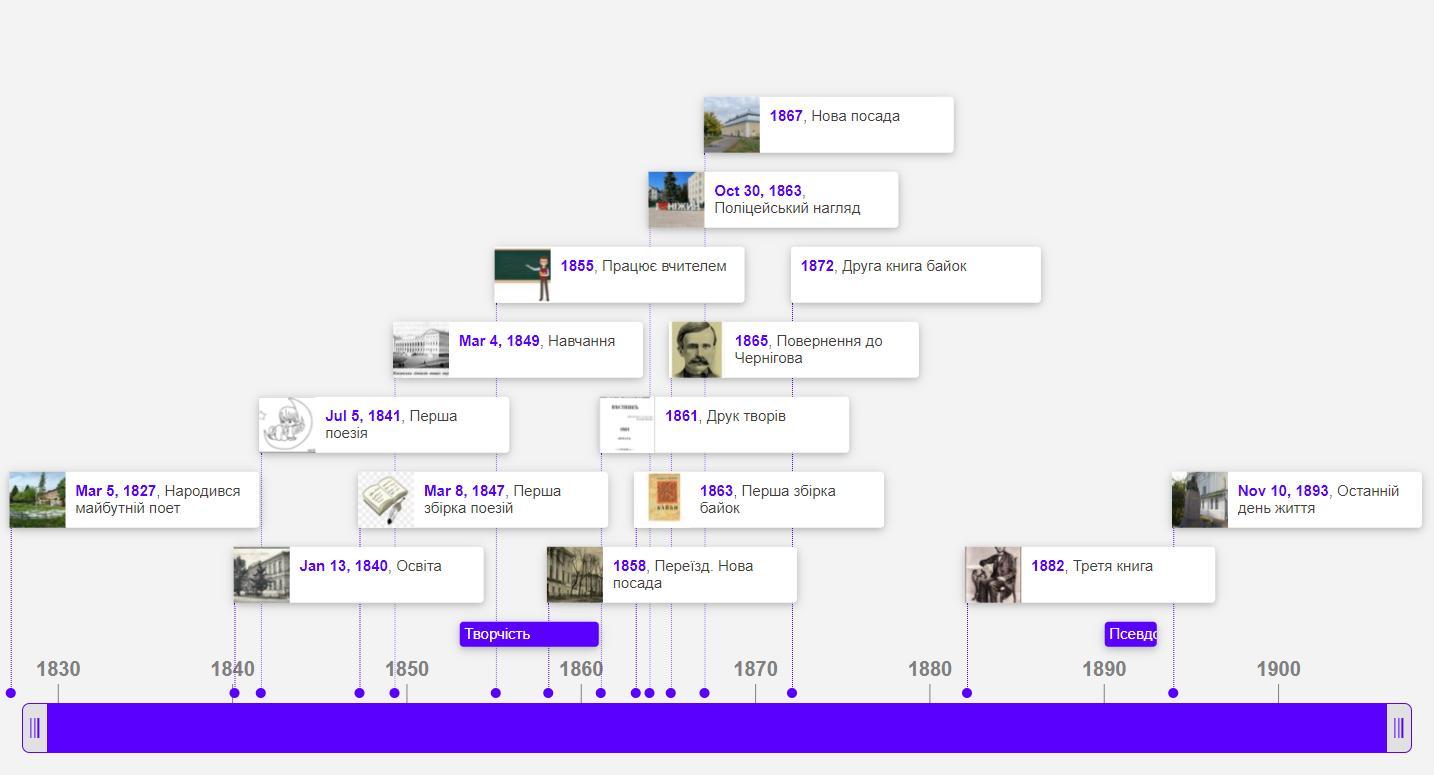Click the open book icon for Mar 8, 1847
The width and height of the screenshot is (1434, 775).
(x=386, y=500)
